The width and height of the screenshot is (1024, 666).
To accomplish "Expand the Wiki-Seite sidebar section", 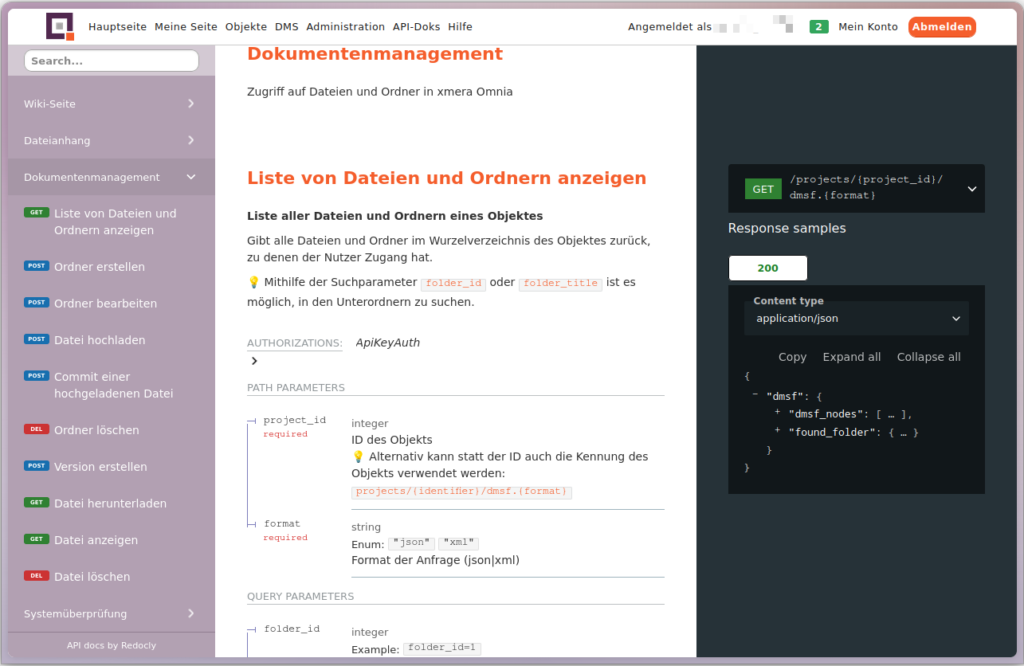I will pos(190,104).
